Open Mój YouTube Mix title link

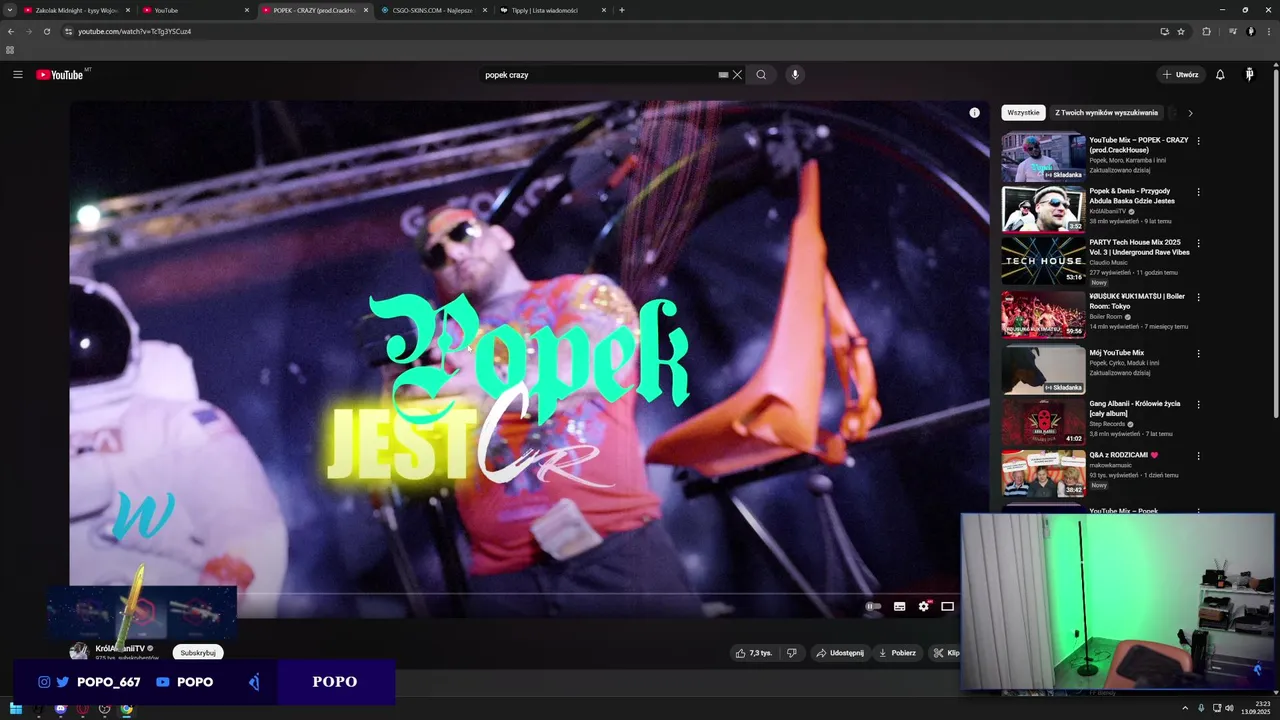tap(1116, 353)
